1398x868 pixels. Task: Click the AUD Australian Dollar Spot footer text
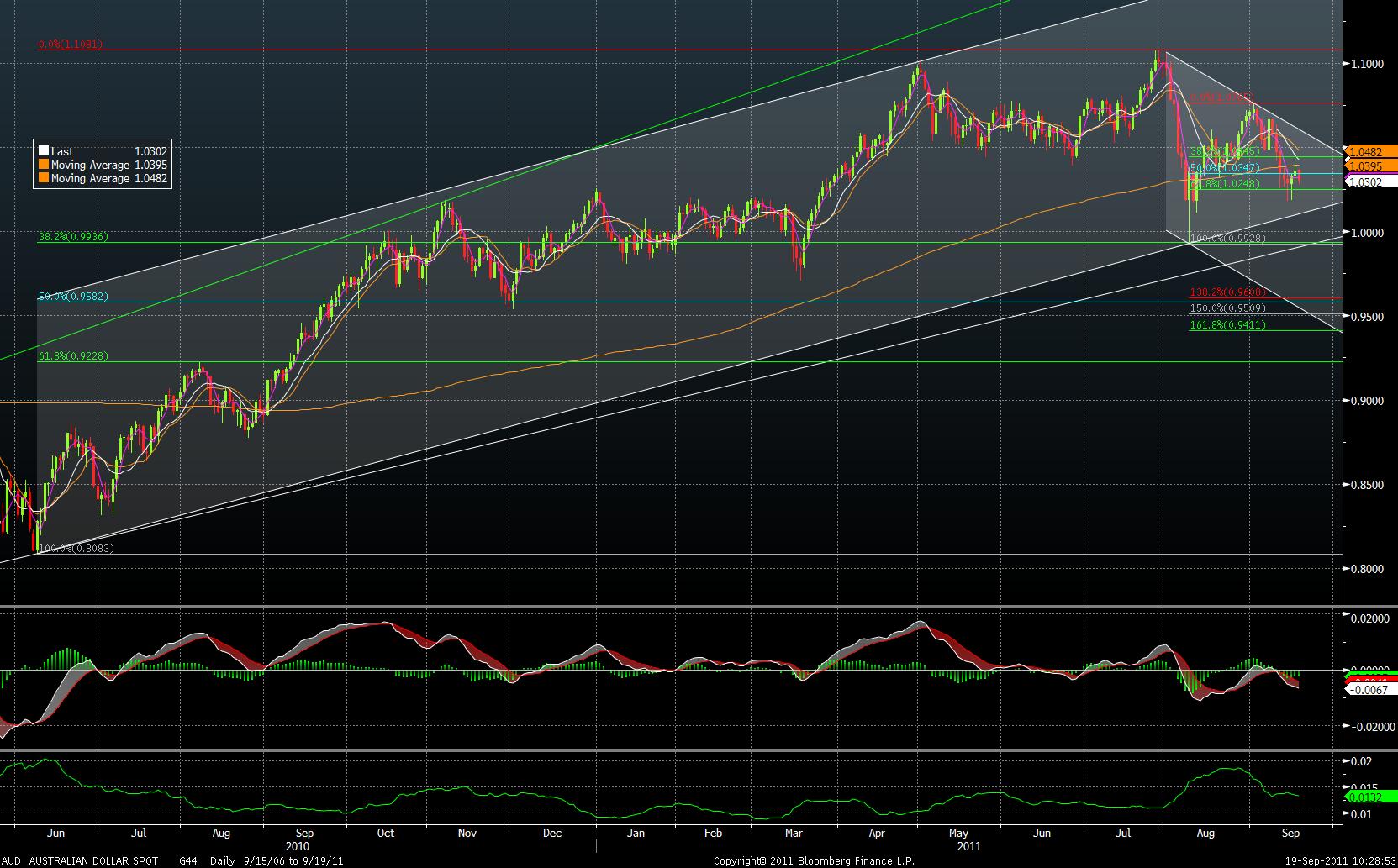click(82, 861)
